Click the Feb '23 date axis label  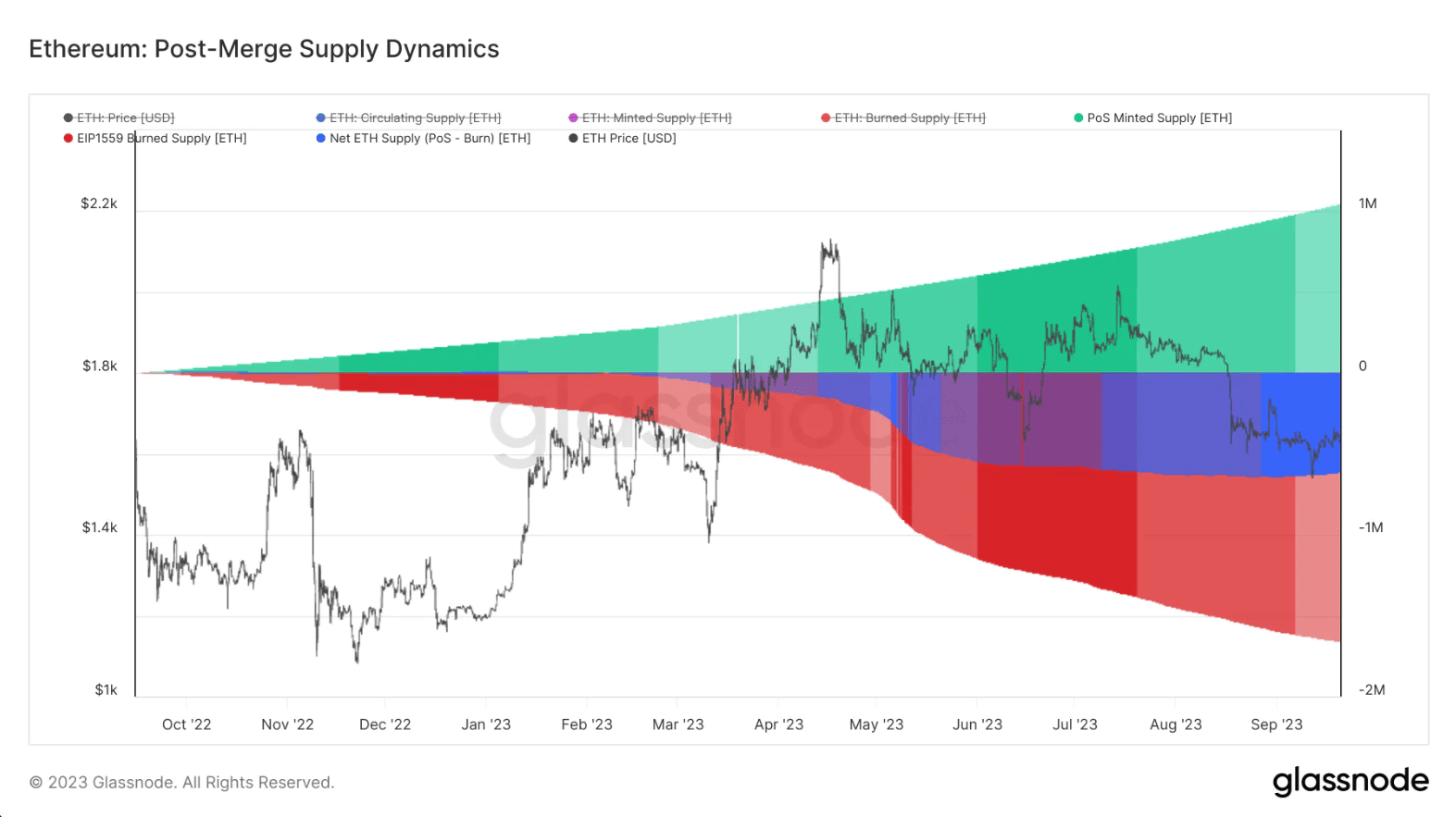click(x=587, y=724)
